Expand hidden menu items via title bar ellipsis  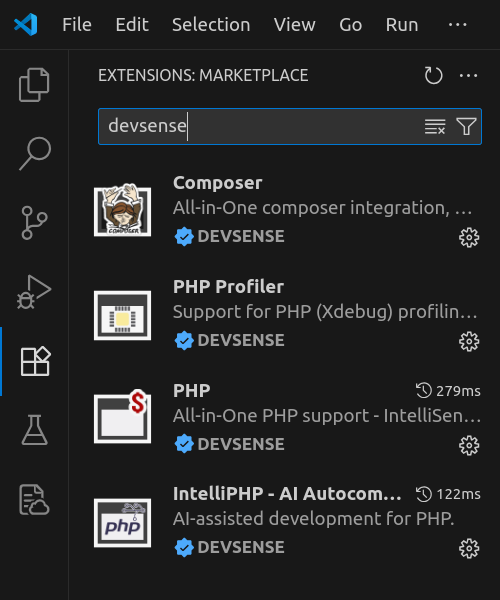(458, 25)
